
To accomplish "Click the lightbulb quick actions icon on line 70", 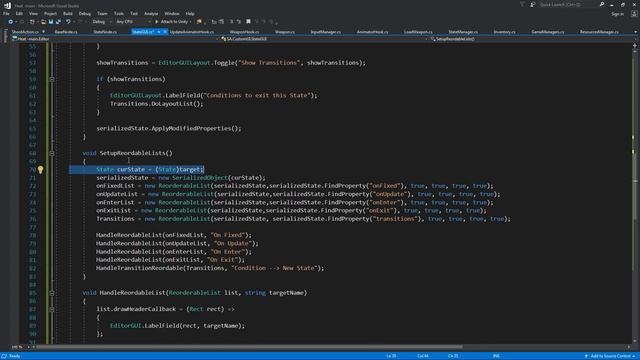I will click(x=40, y=169).
